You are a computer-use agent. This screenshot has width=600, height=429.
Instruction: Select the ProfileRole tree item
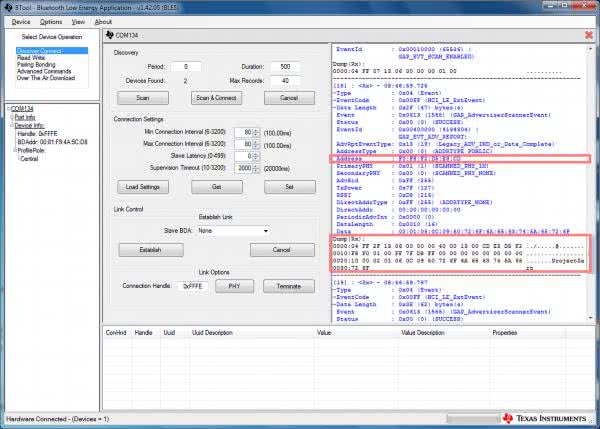(x=30, y=150)
